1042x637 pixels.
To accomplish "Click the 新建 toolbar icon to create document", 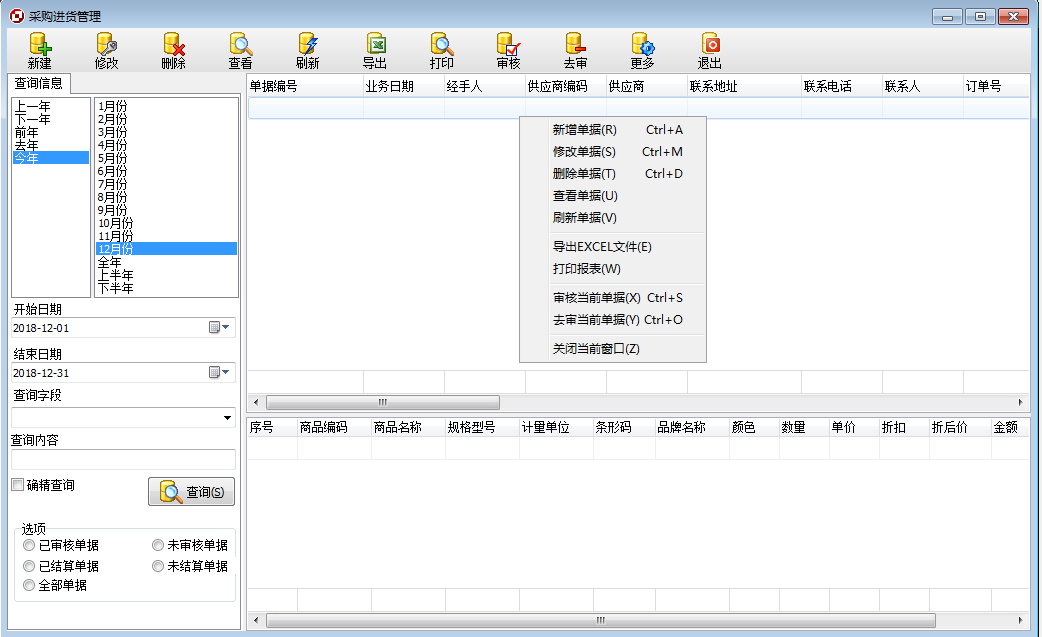I will 38,50.
